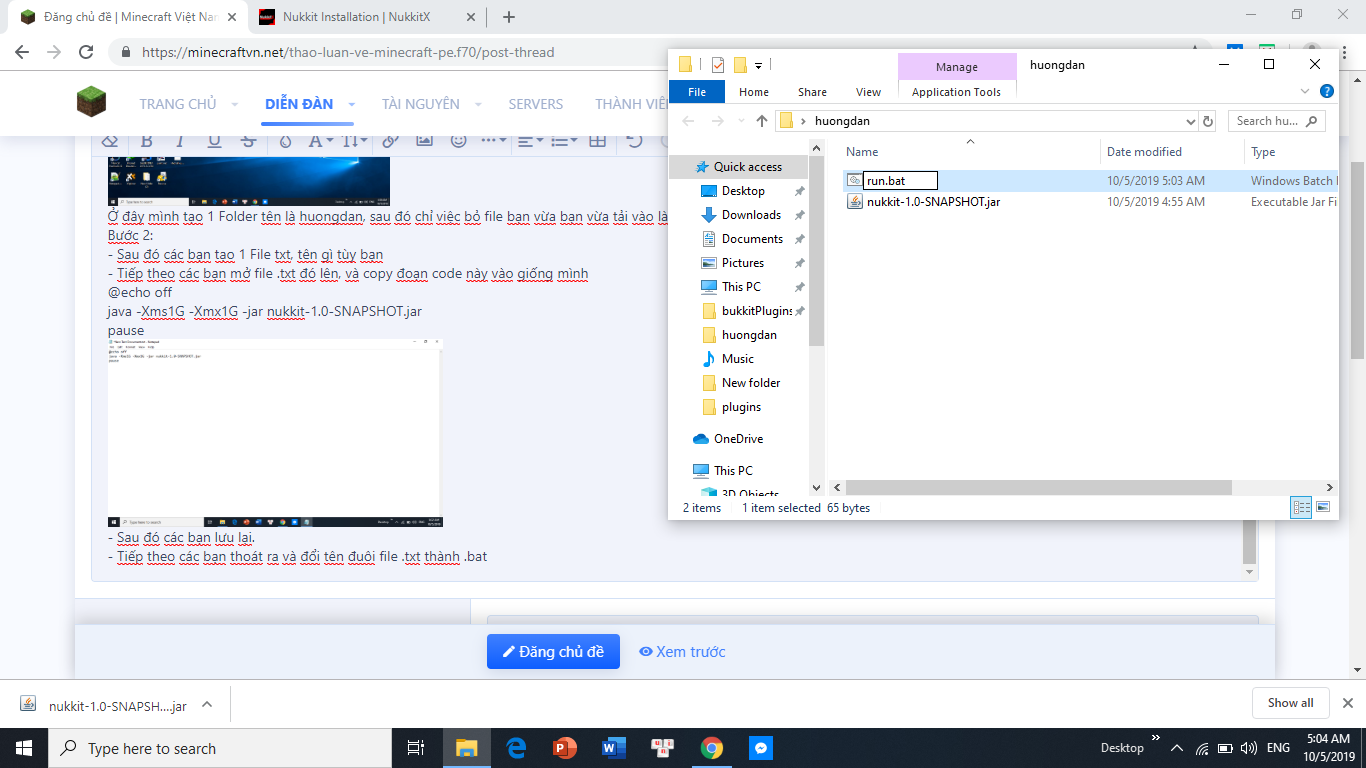Expand the TRANG CHỦ submenu arrow
Image resolution: width=1366 pixels, height=768 pixels.
coord(235,104)
